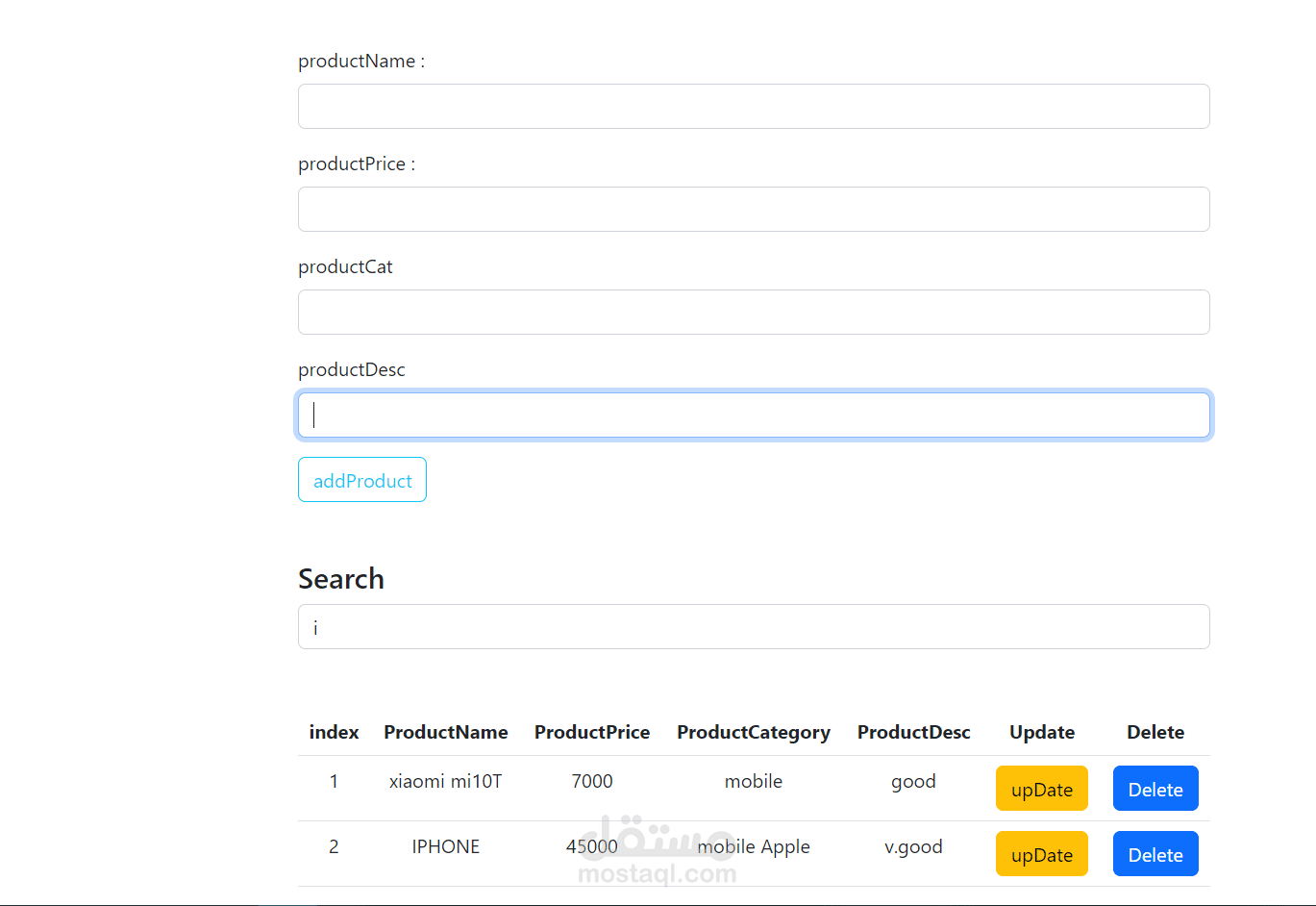Delete the IPHONE product

coord(1155,854)
